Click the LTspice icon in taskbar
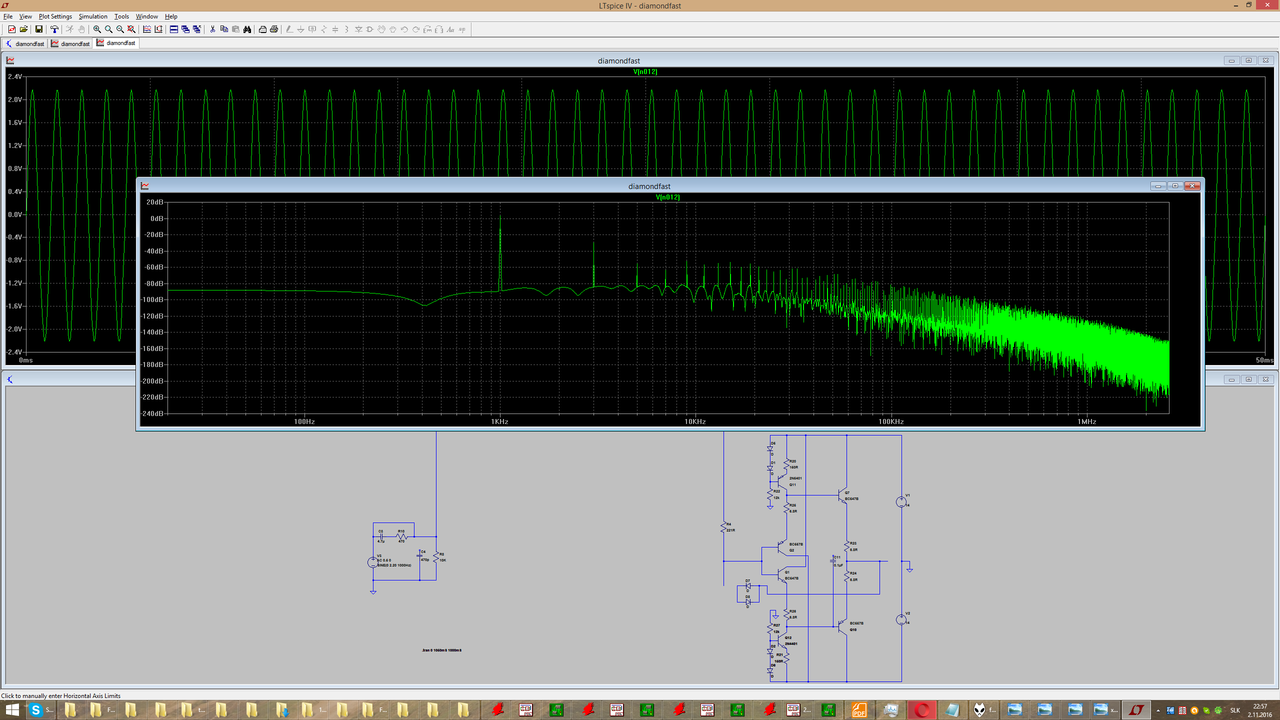The image size is (1280, 720). 1136,710
